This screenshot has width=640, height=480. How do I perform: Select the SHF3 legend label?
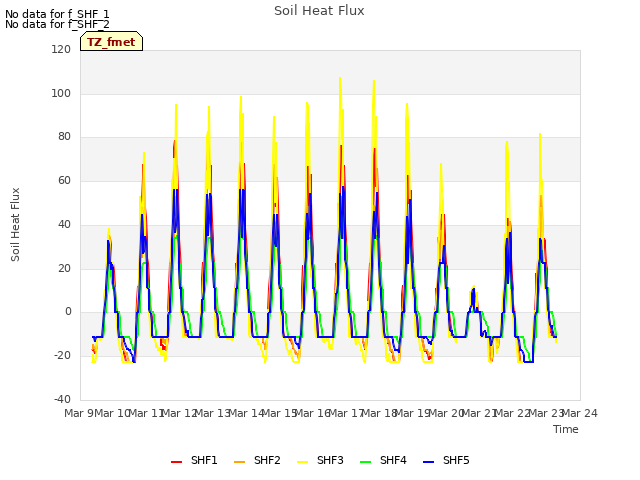coord(330,460)
